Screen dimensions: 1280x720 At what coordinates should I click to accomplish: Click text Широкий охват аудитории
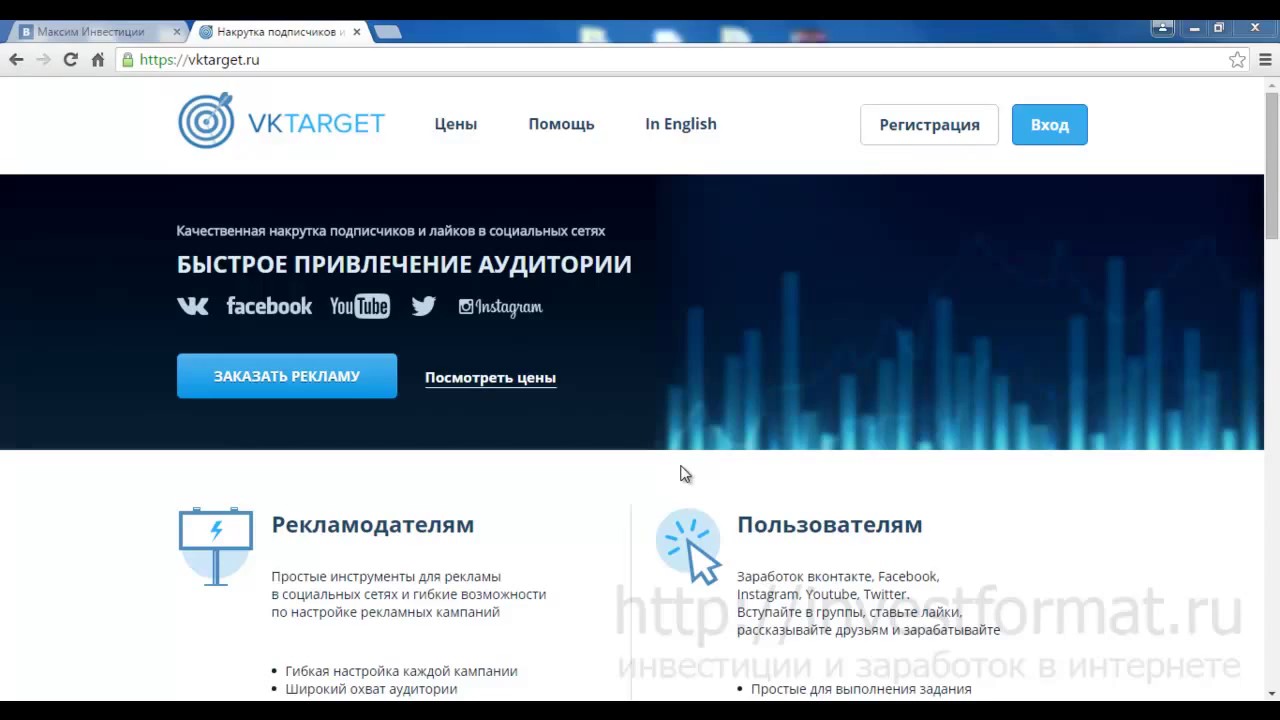(371, 689)
